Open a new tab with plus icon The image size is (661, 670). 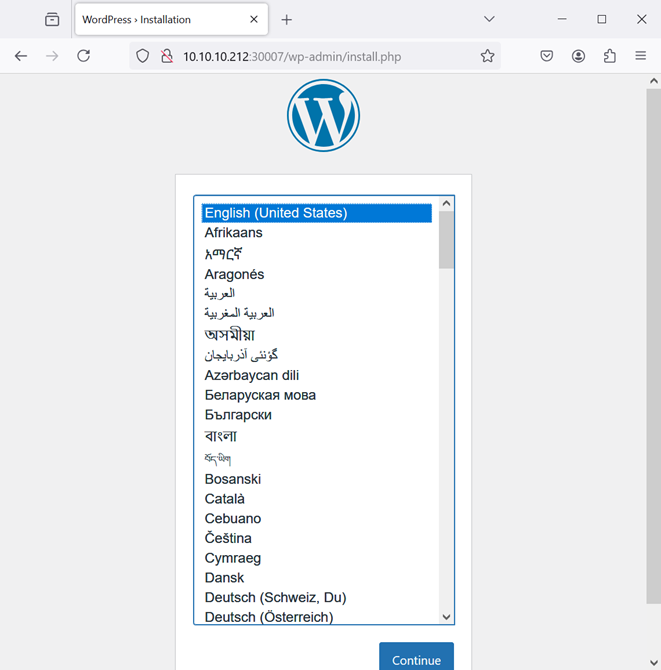[x=287, y=20]
